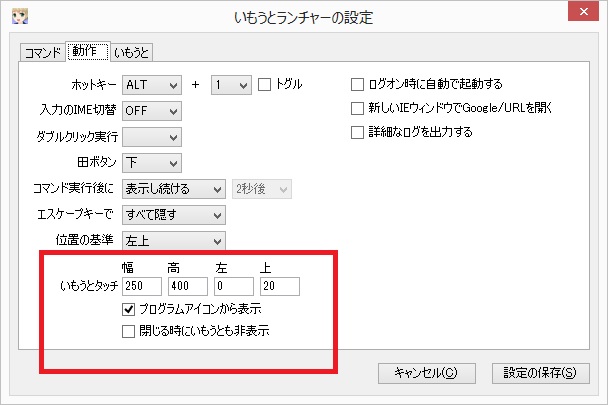Click the 幅 field containing 250
The height and width of the screenshot is (405, 608).
click(x=142, y=286)
